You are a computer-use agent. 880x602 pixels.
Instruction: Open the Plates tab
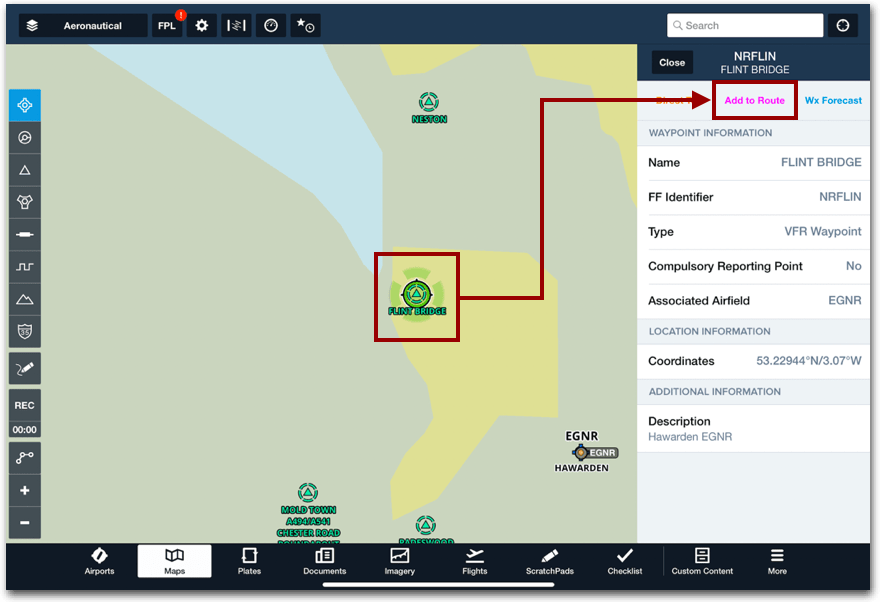click(x=249, y=562)
